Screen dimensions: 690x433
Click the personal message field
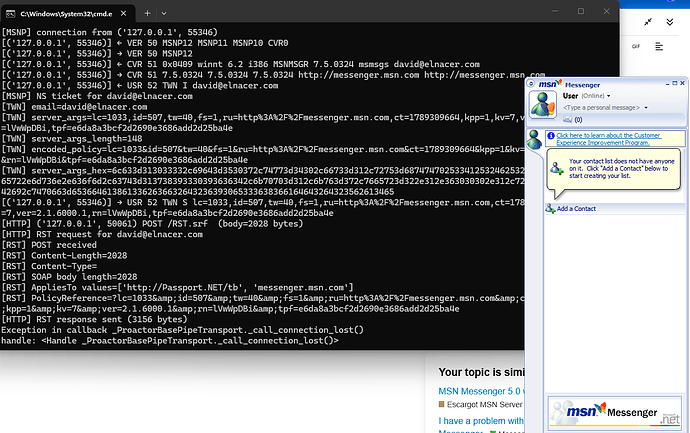point(601,107)
